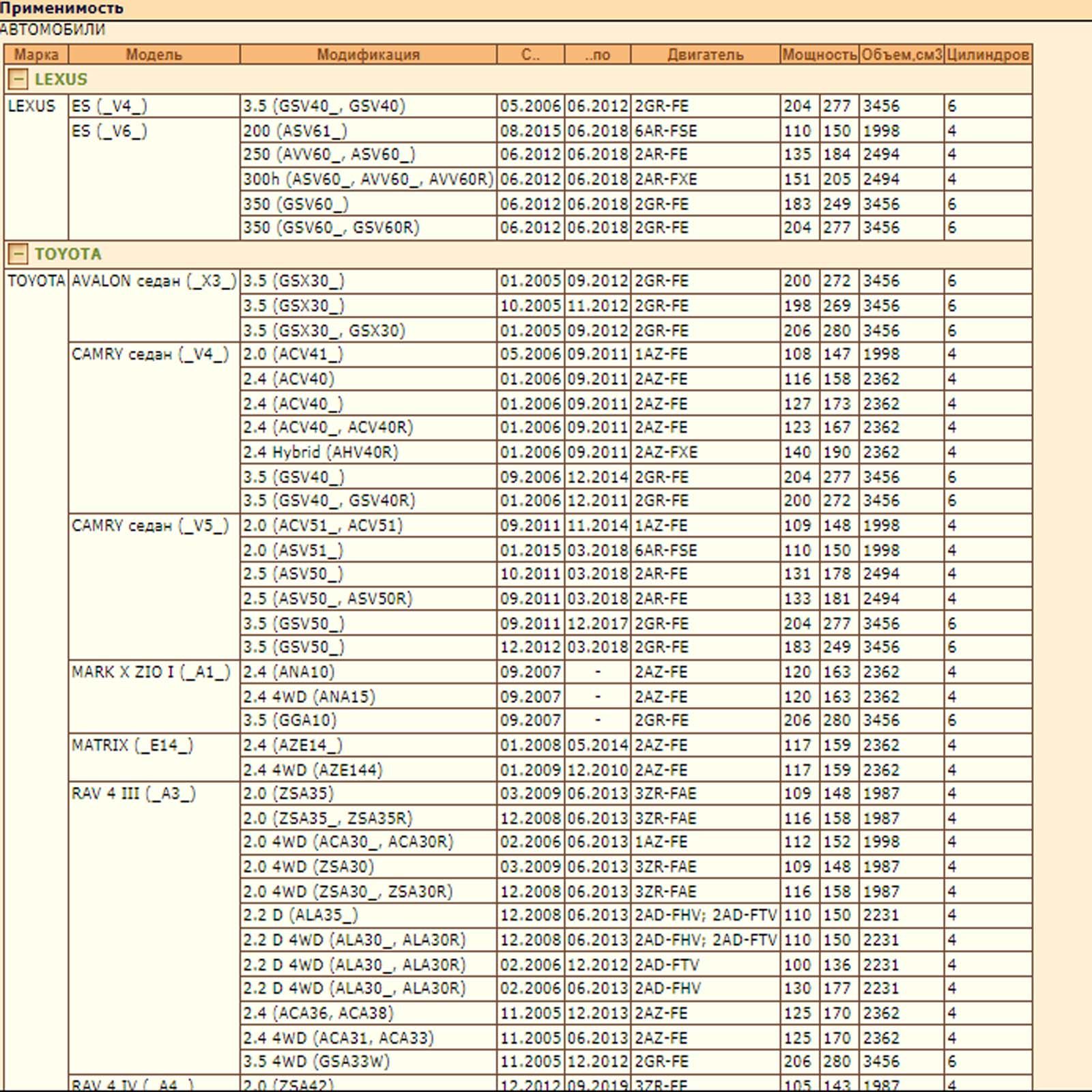Image resolution: width=1092 pixels, height=1092 pixels.
Task: Select the Мощность column header
Action: [820, 55]
